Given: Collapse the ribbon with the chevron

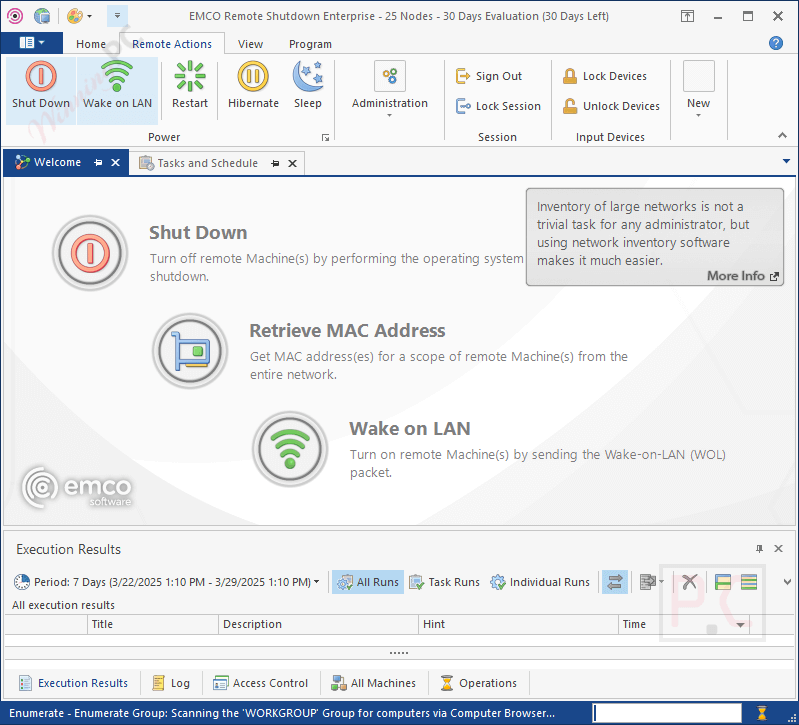Looking at the screenshot, I should (x=782, y=135).
